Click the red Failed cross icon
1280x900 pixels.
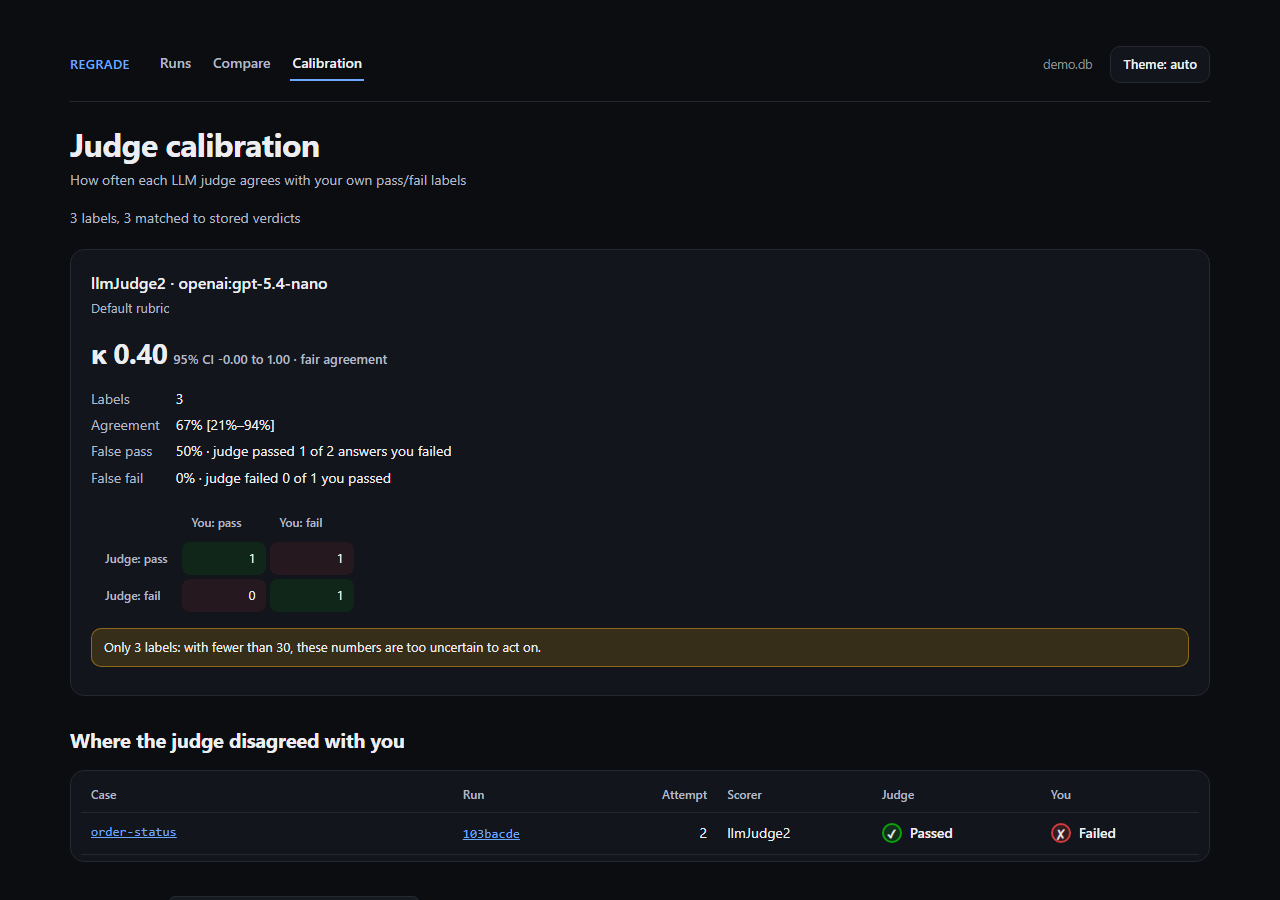click(x=1061, y=833)
